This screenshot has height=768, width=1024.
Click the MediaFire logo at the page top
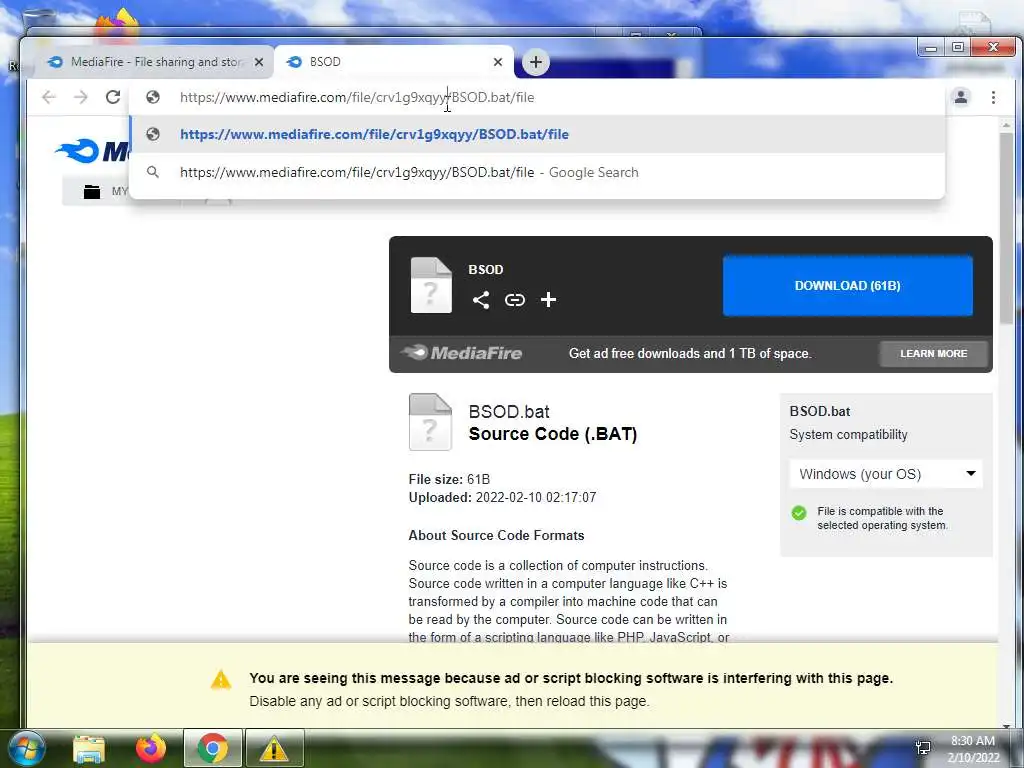(93, 151)
